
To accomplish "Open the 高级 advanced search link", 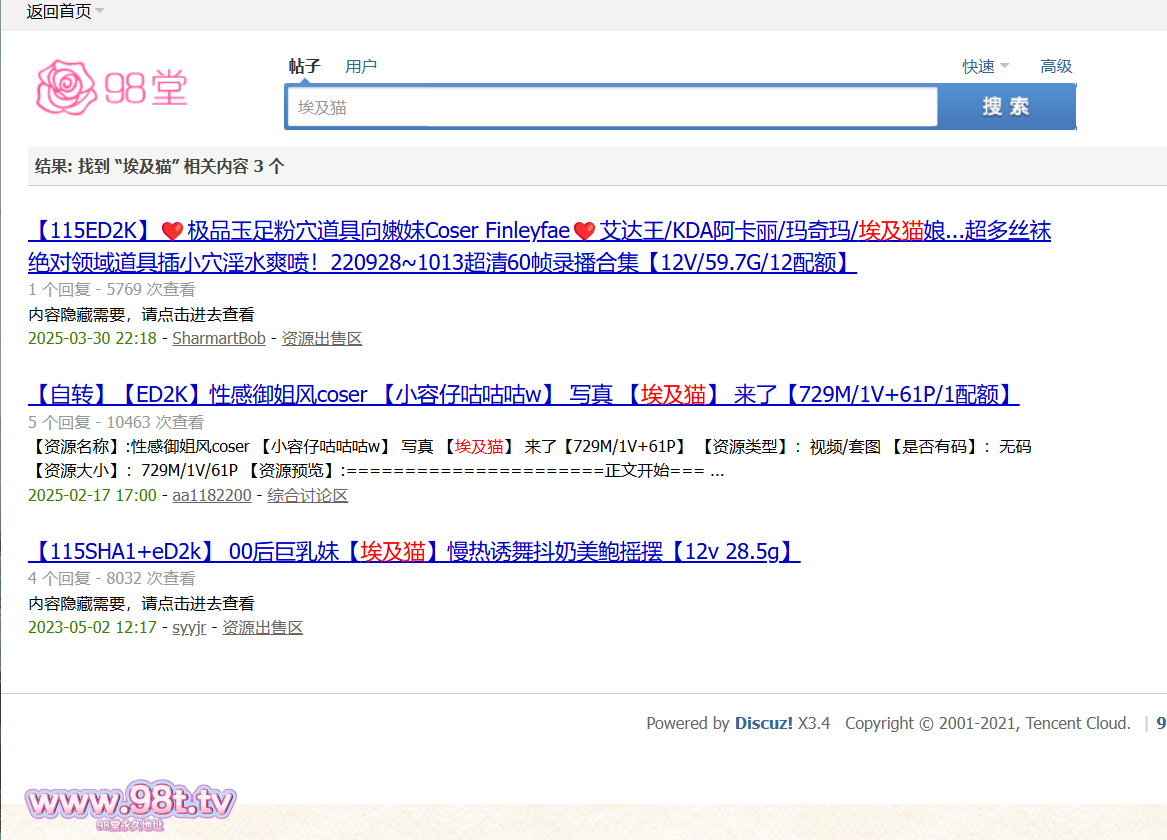I will pyautogui.click(x=1056, y=66).
